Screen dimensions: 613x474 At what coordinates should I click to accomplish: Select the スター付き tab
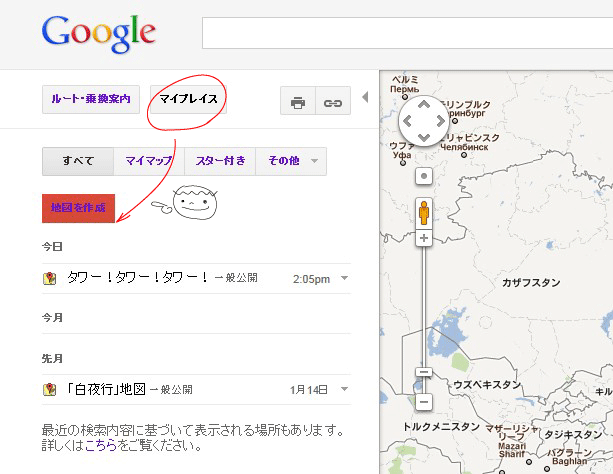point(220,161)
